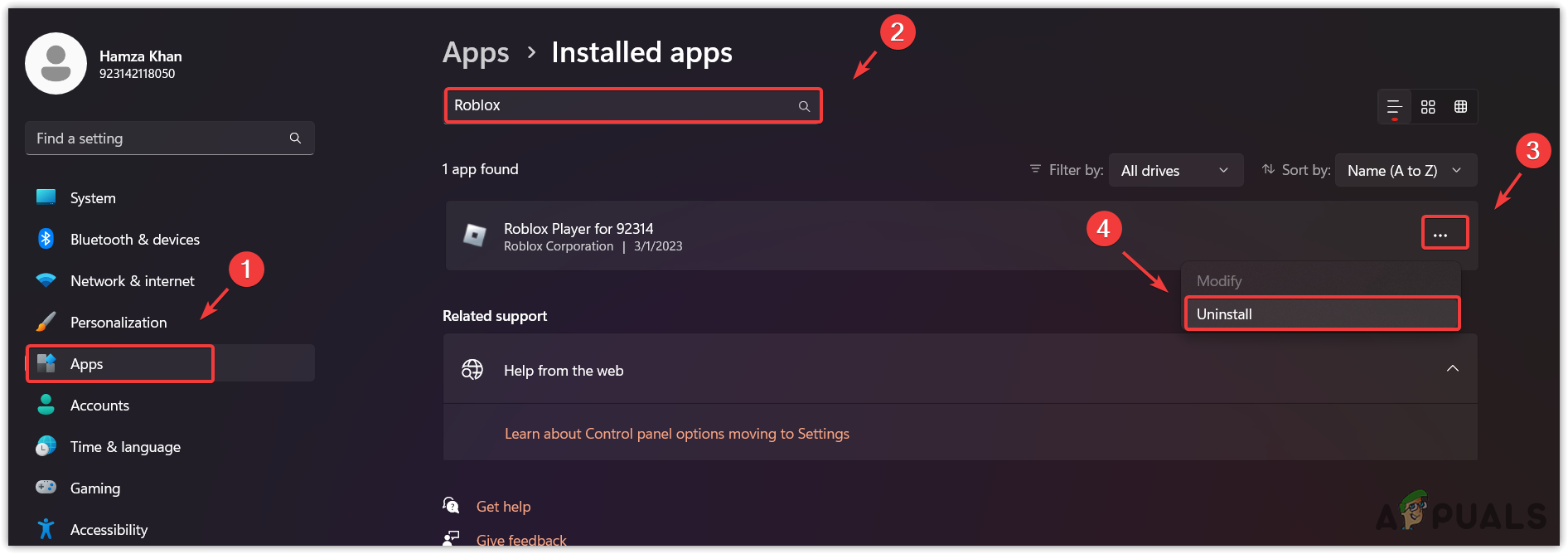The image size is (1568, 554).
Task: Click the Accessibility icon in sidebar
Action: tap(46, 529)
